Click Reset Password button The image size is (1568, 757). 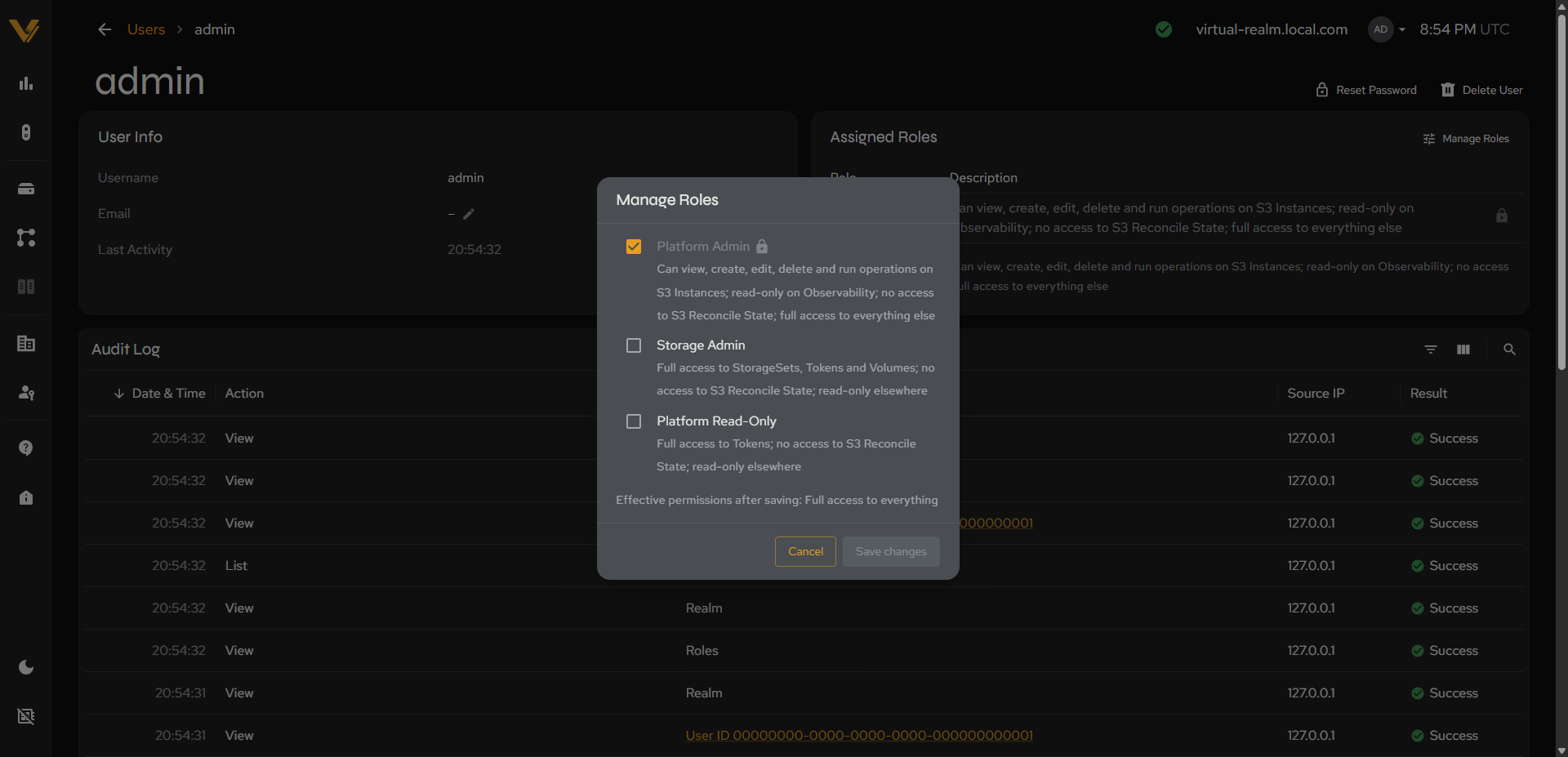[x=1366, y=90]
